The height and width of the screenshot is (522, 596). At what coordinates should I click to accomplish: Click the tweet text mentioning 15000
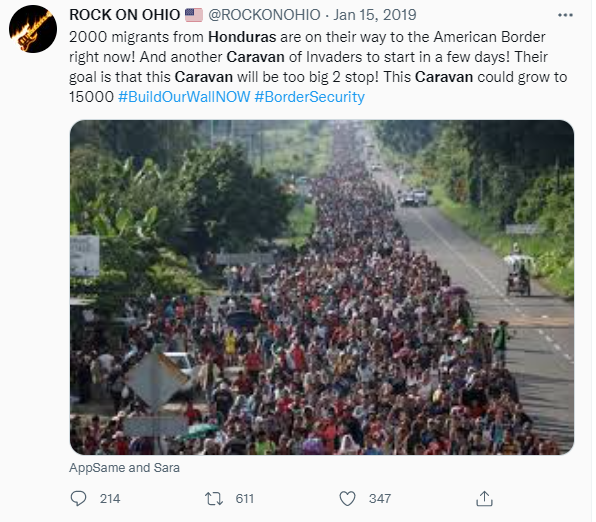coord(91,97)
